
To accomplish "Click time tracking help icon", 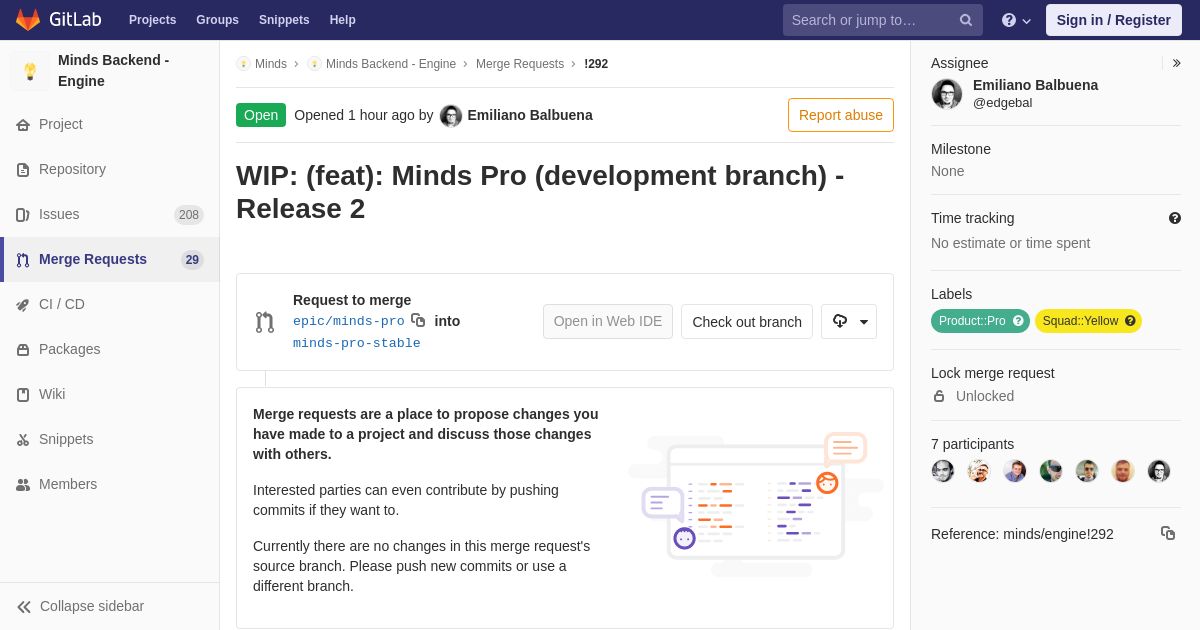I will click(x=1175, y=218).
